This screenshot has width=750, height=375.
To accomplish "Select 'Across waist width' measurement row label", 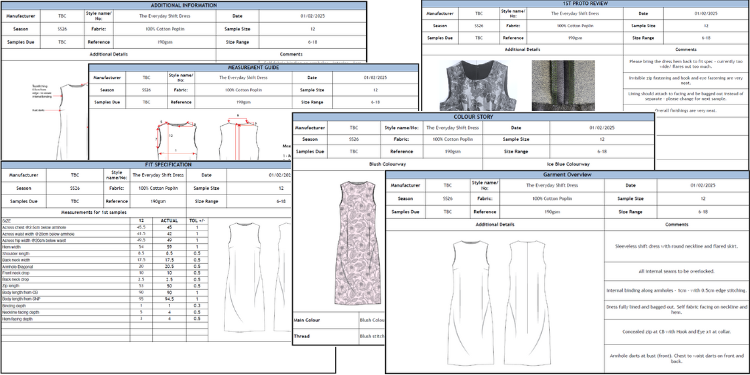I will pyautogui.click(x=37, y=234).
